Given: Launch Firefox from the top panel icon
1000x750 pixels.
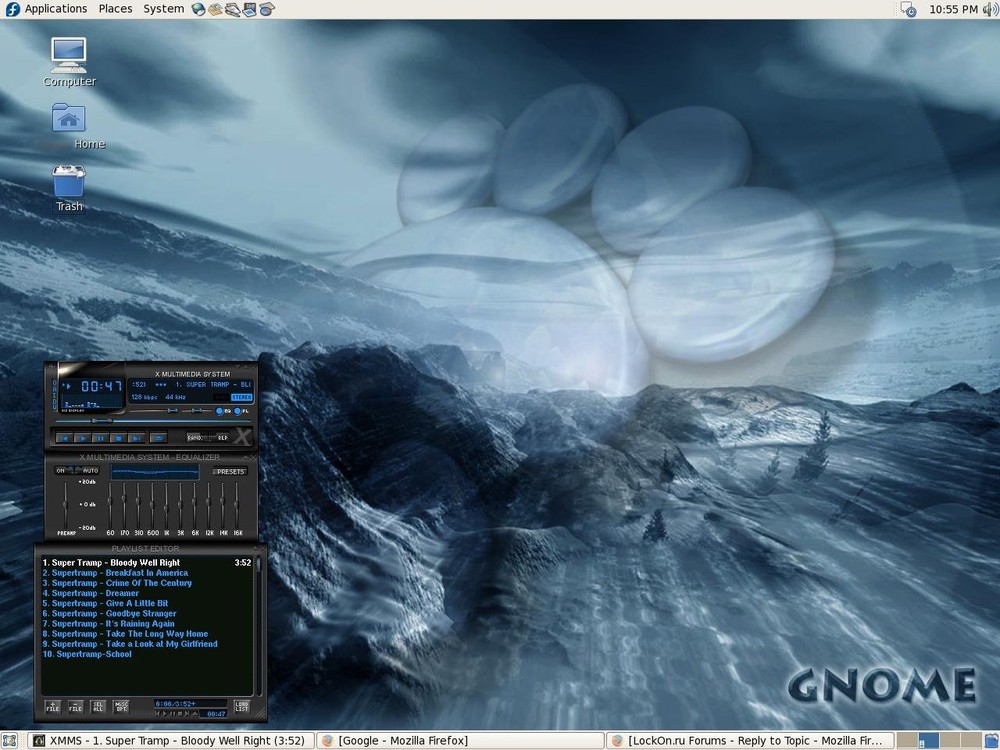Looking at the screenshot, I should point(198,9).
